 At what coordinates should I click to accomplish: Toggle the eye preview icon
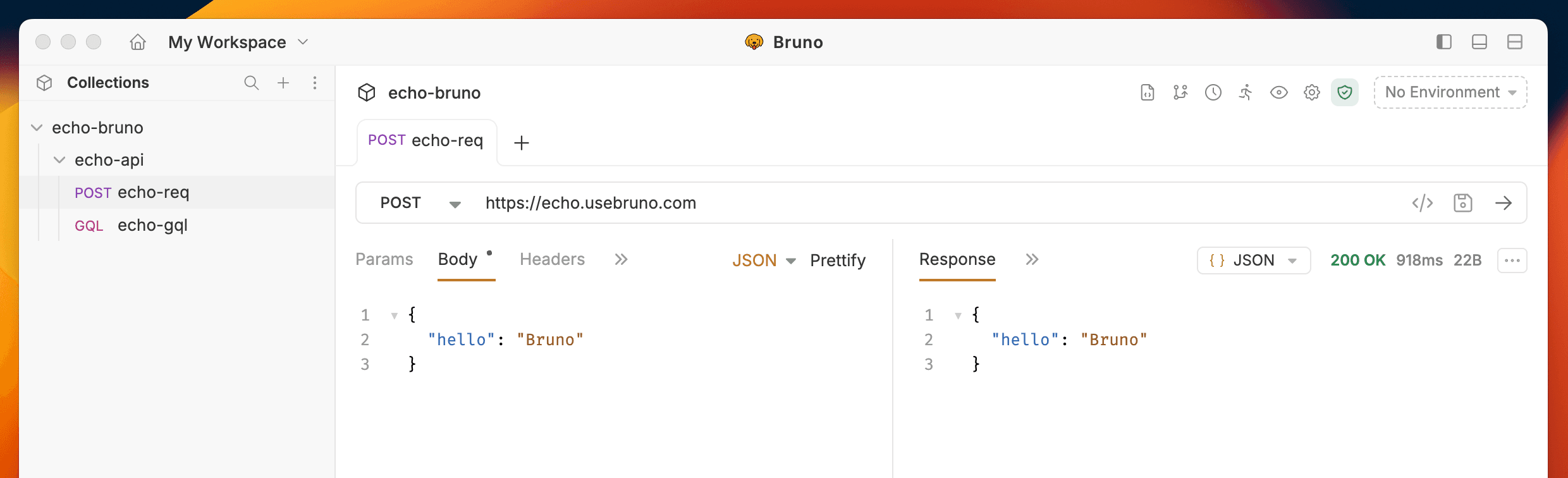(1278, 92)
